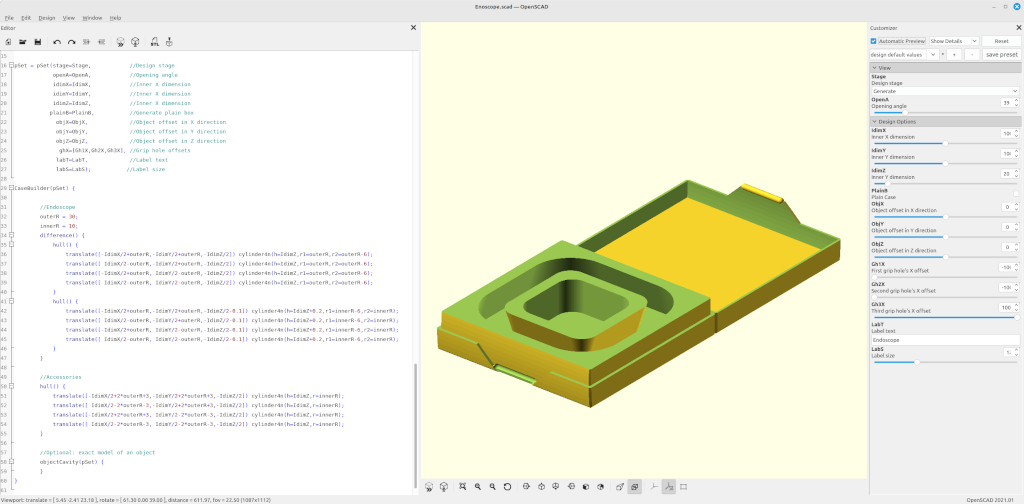
Task: Toggle Show Scale Markers icon
Action: (x=669, y=486)
